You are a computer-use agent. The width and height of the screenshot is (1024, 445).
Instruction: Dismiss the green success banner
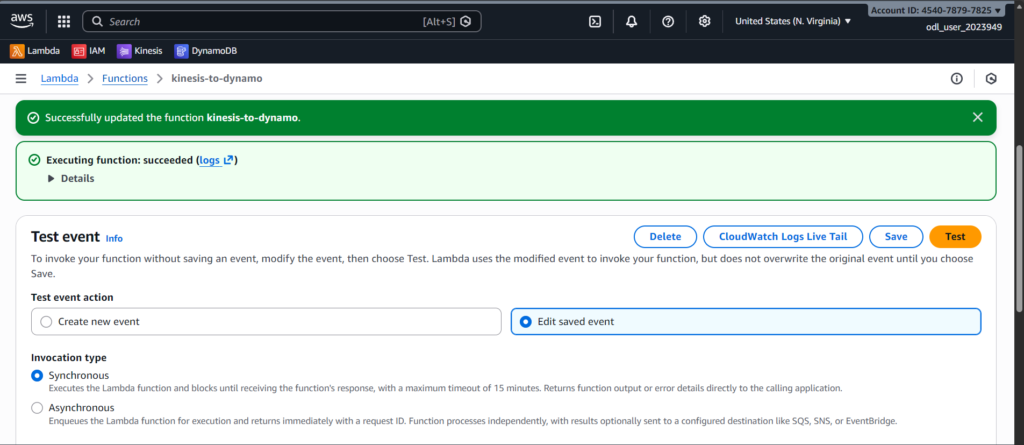(x=977, y=117)
